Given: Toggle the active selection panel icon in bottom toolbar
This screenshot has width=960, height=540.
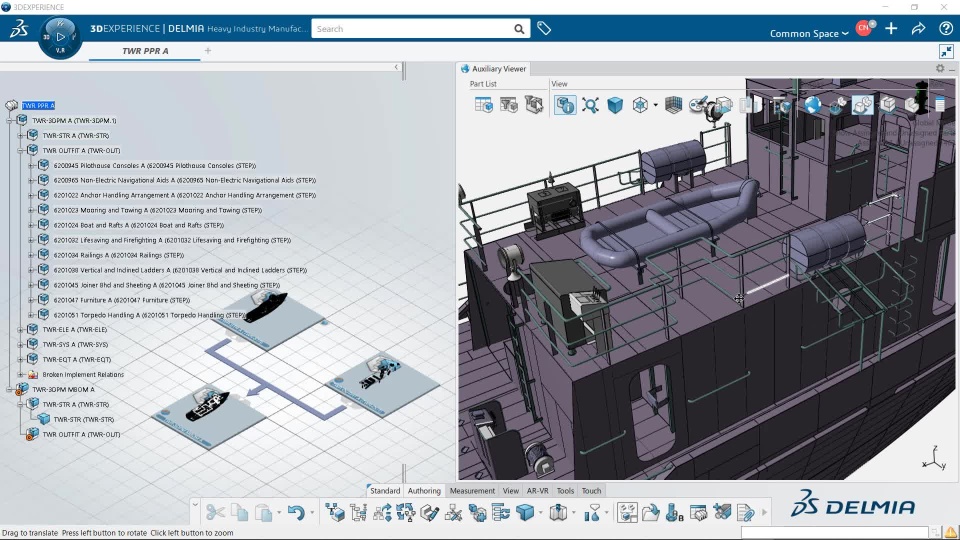Looking at the screenshot, I should point(627,512).
